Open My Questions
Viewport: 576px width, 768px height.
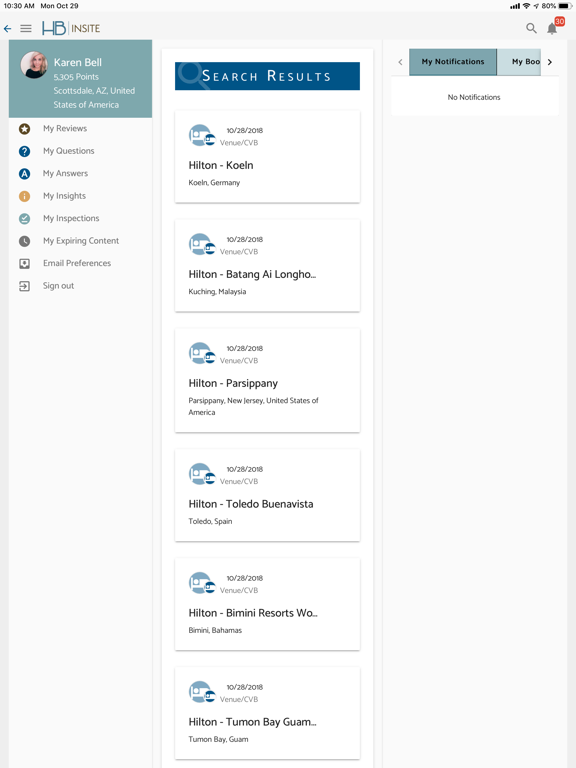point(69,151)
